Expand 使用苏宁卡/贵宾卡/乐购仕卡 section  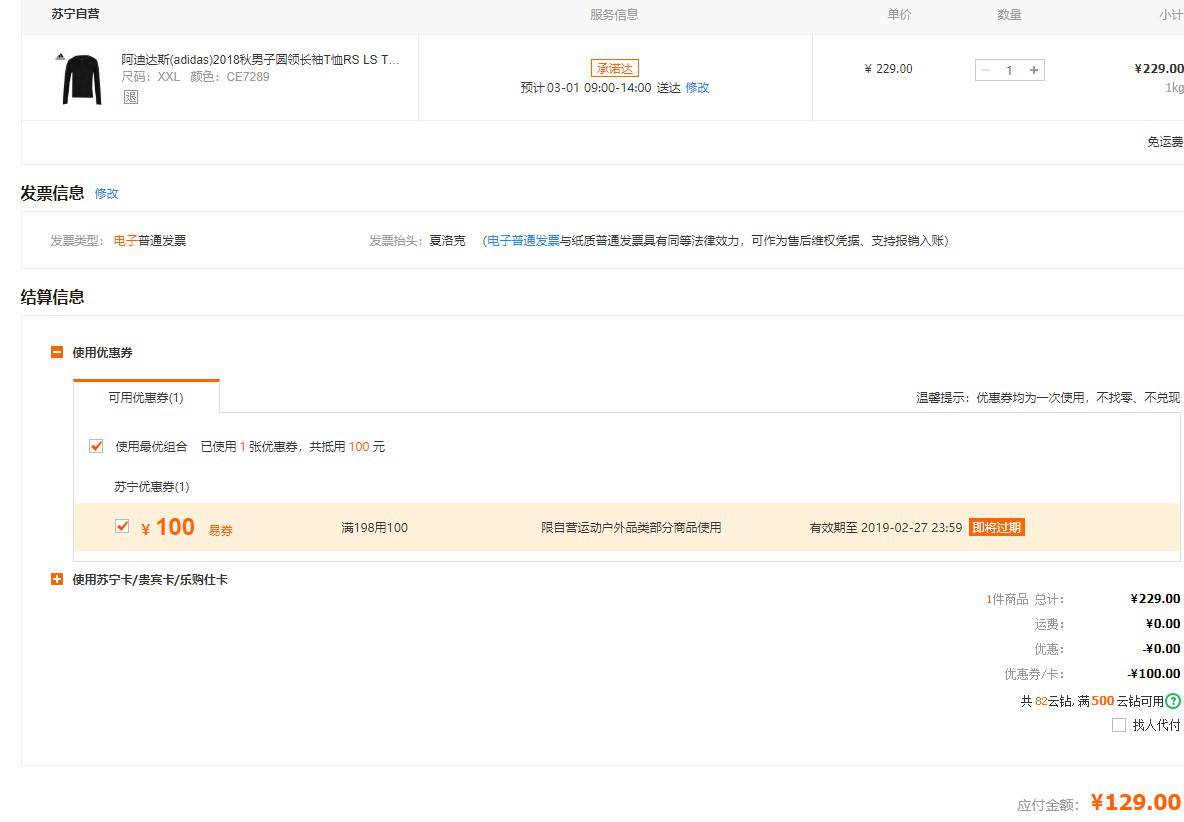click(x=57, y=580)
